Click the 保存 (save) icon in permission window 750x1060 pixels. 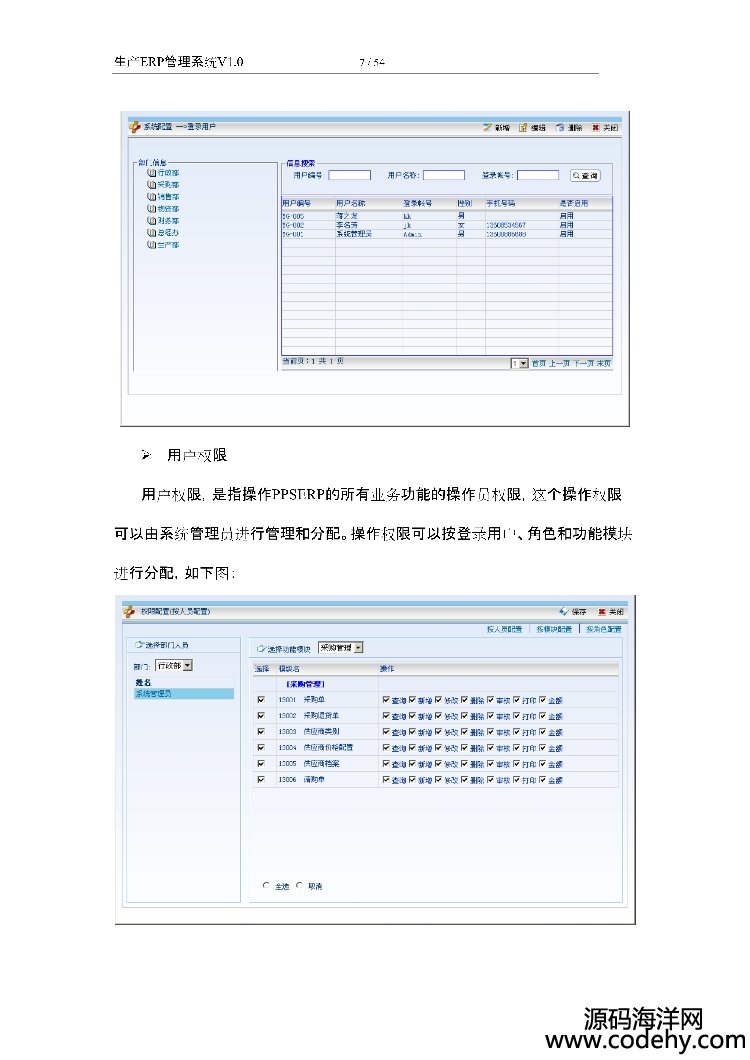point(563,611)
